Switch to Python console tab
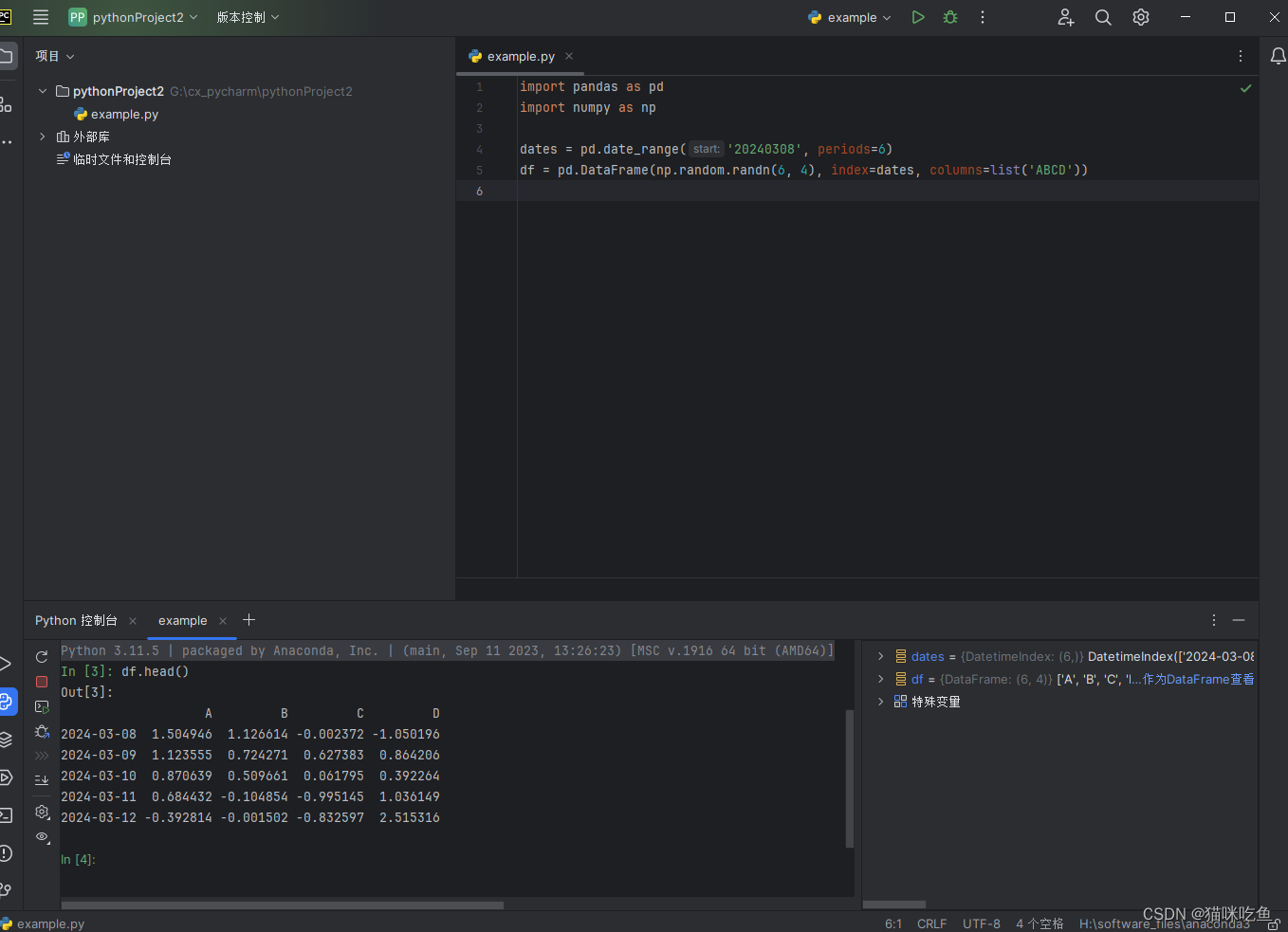 [76, 620]
